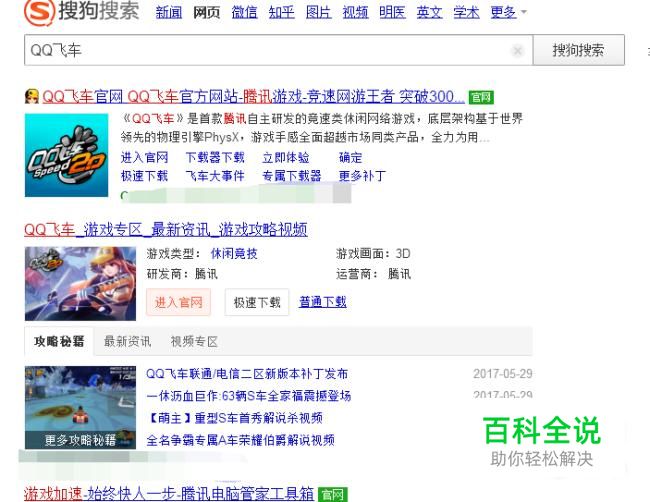Screen dimensions: 650x502
Task: Click the red 进入官网 button
Action: tap(178, 302)
